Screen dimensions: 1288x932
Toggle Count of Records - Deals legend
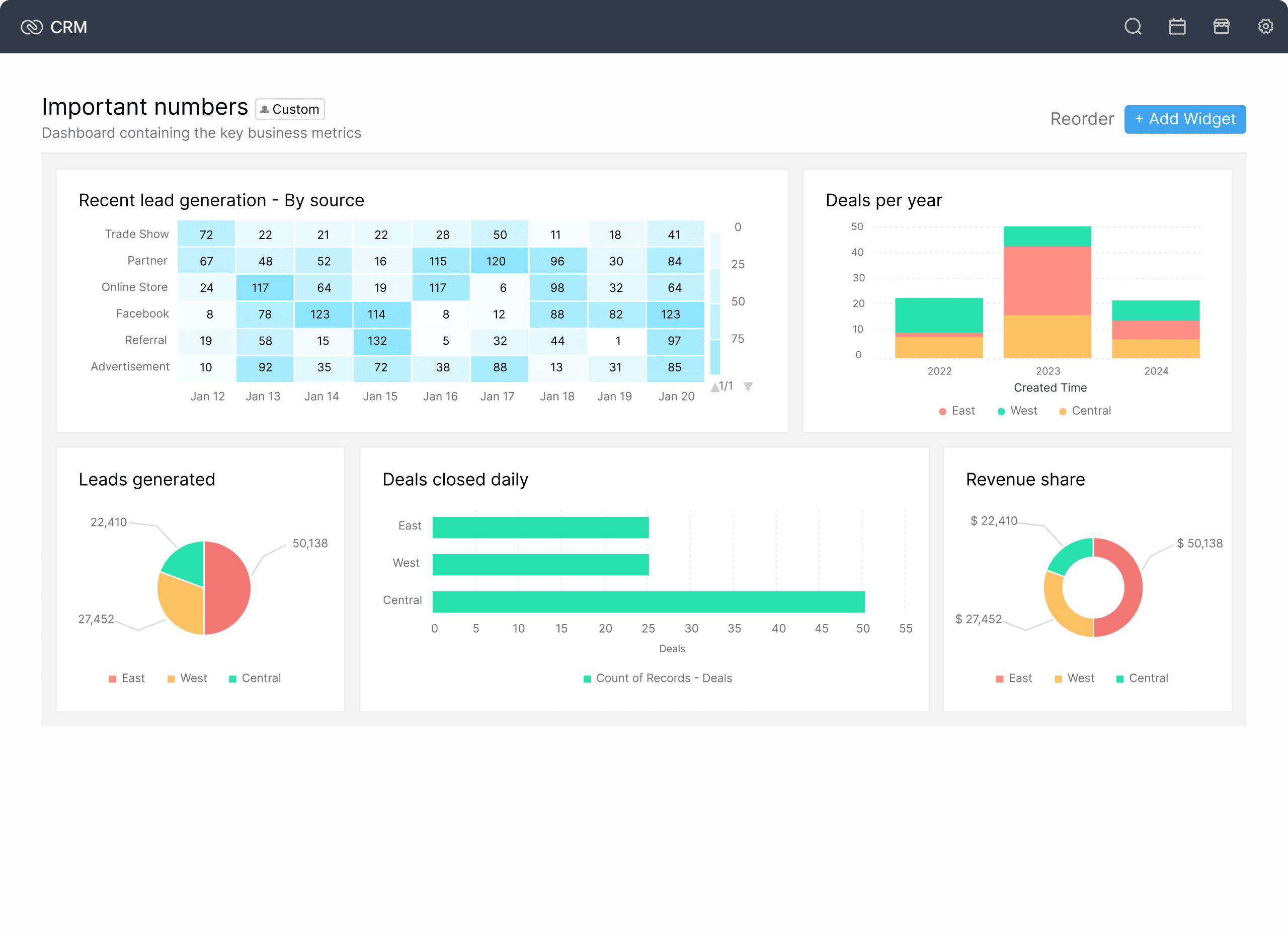coord(658,678)
